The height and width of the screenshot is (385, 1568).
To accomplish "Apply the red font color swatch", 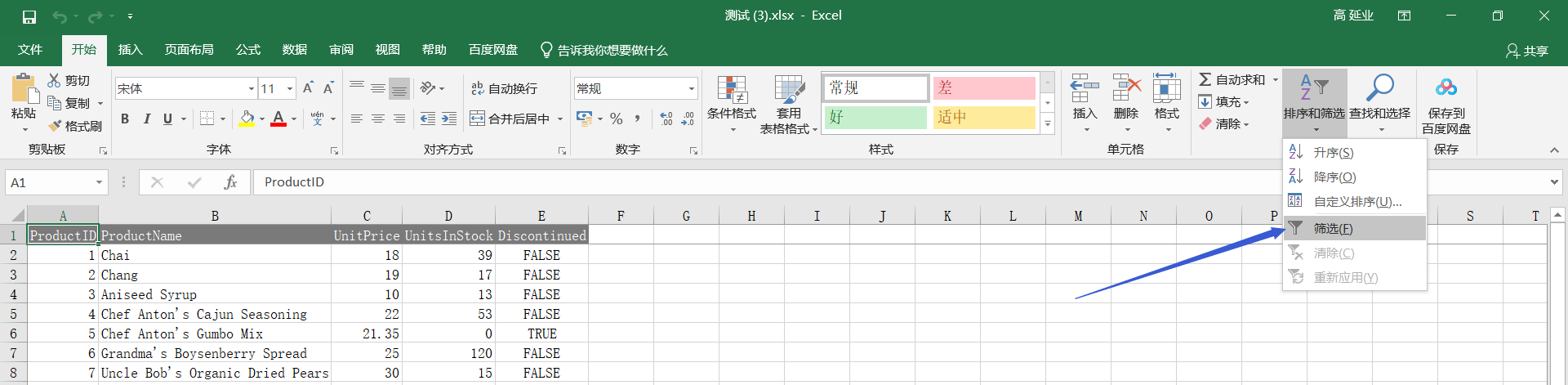I will pyautogui.click(x=278, y=119).
